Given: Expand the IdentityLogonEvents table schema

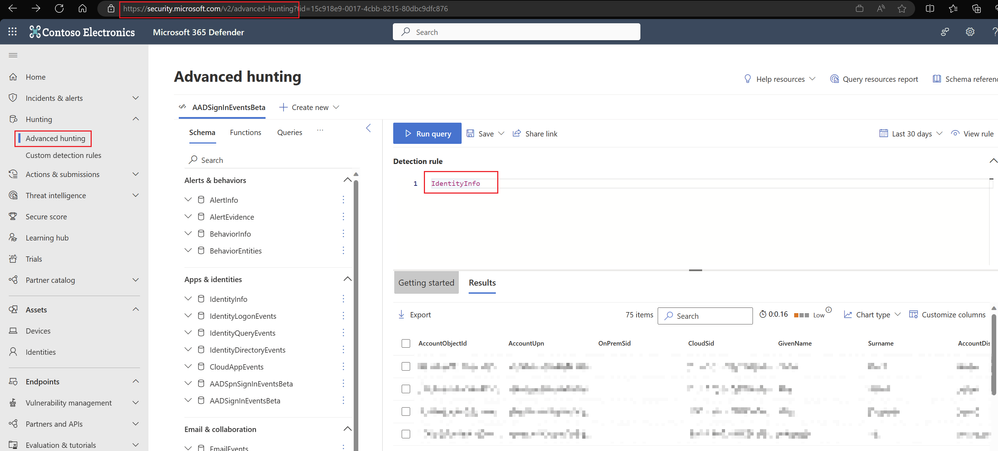Looking at the screenshot, I should 188,316.
